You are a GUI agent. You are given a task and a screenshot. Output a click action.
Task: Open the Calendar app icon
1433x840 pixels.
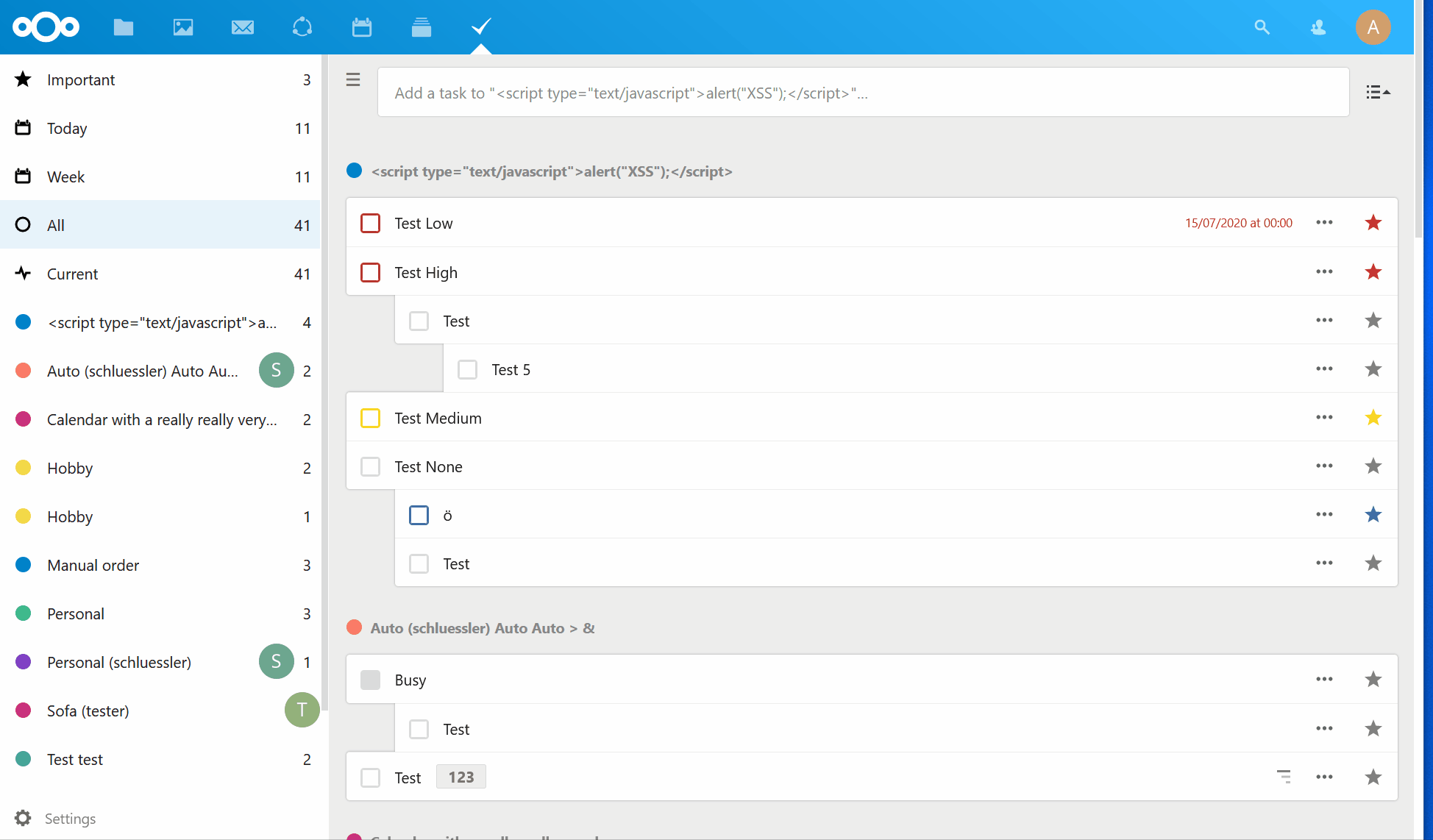click(x=362, y=27)
